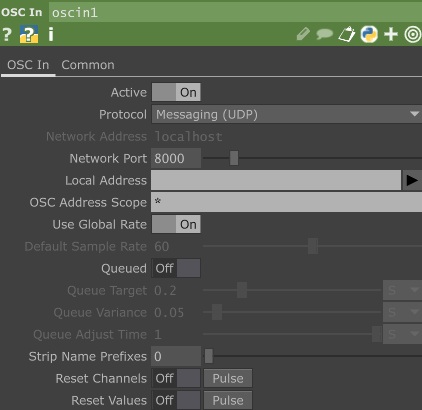Open the Python language icon
Screen dimensions: 422x410
(x=369, y=34)
